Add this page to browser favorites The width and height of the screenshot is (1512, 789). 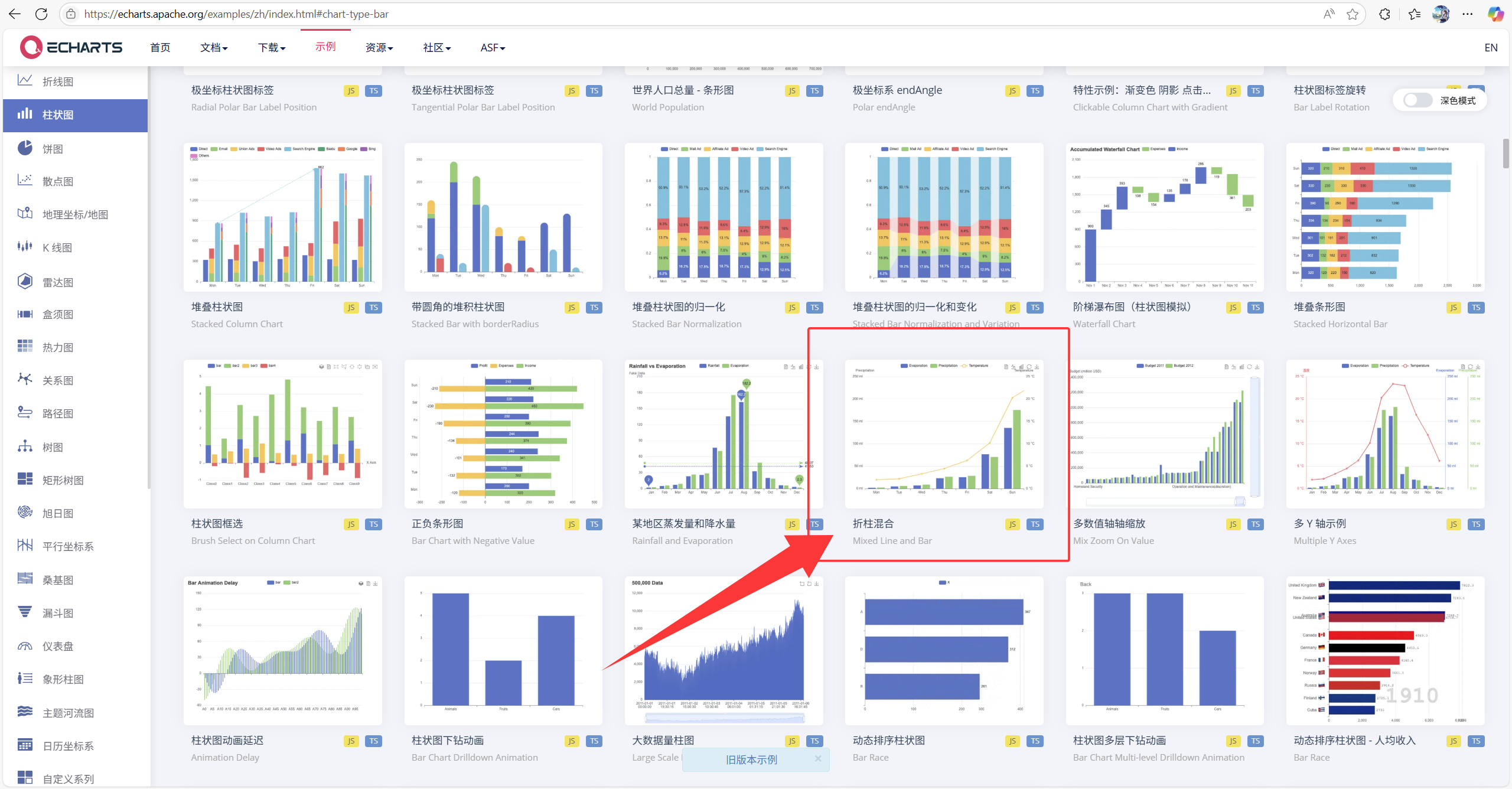1353,14
